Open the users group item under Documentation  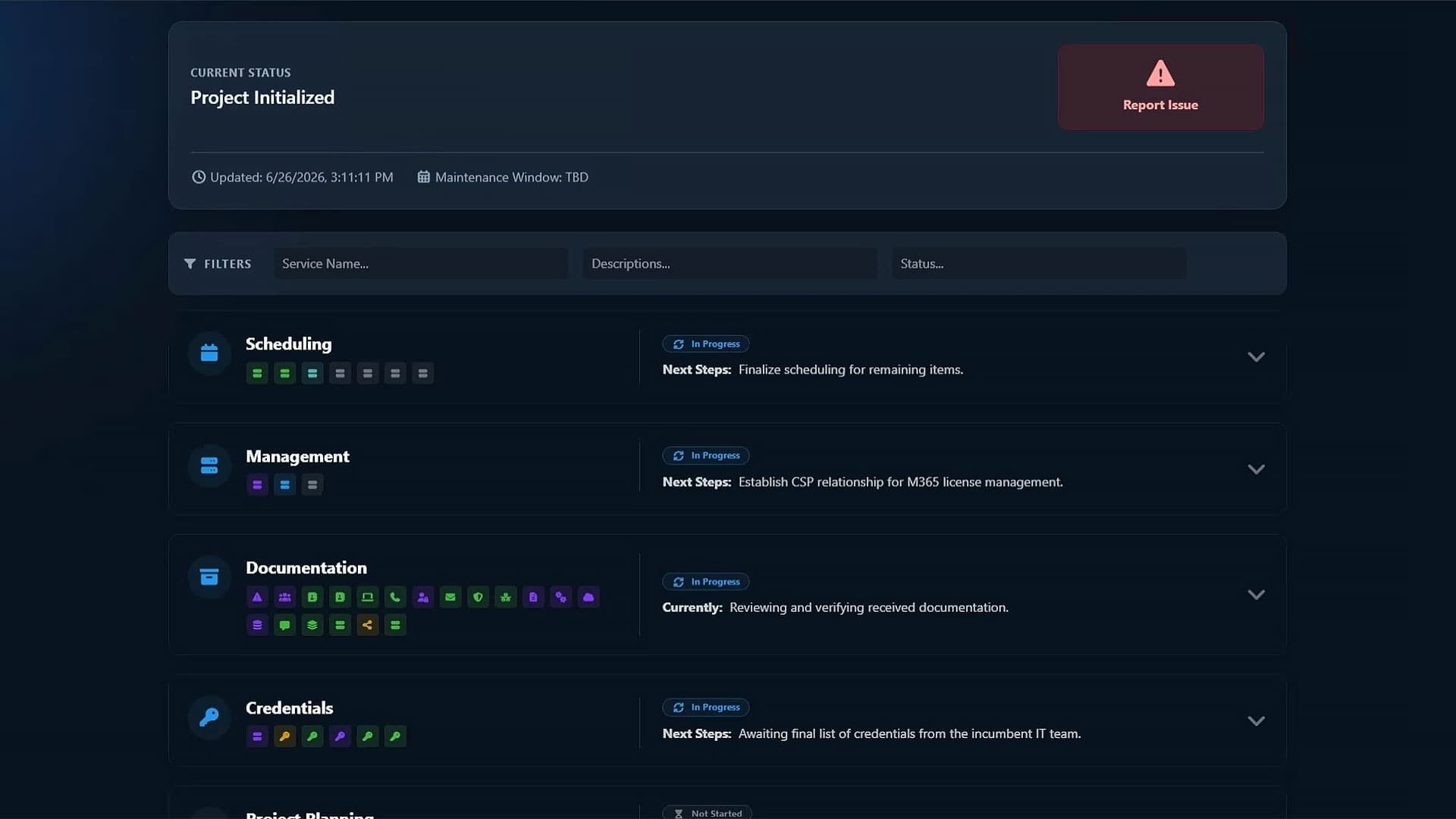[x=285, y=598]
